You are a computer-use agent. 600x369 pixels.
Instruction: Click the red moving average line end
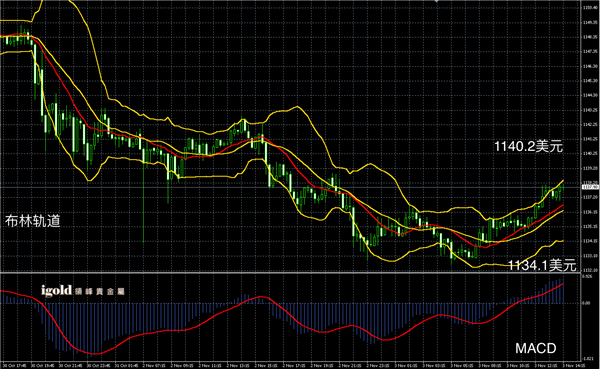point(562,206)
